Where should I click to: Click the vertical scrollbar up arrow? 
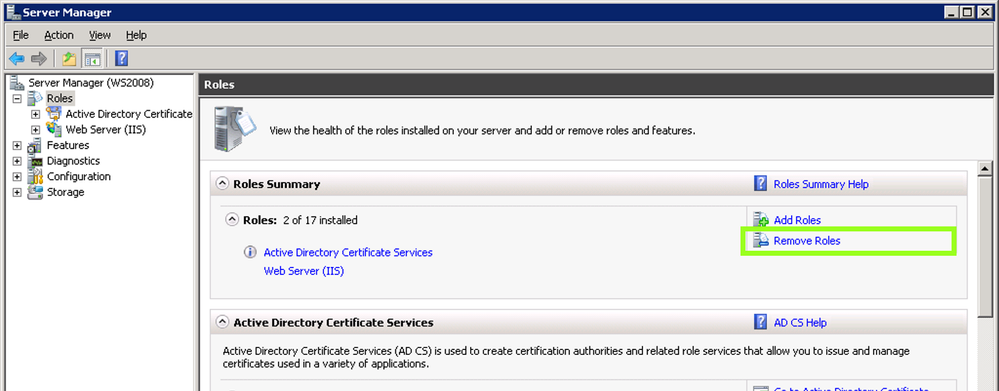(x=985, y=169)
